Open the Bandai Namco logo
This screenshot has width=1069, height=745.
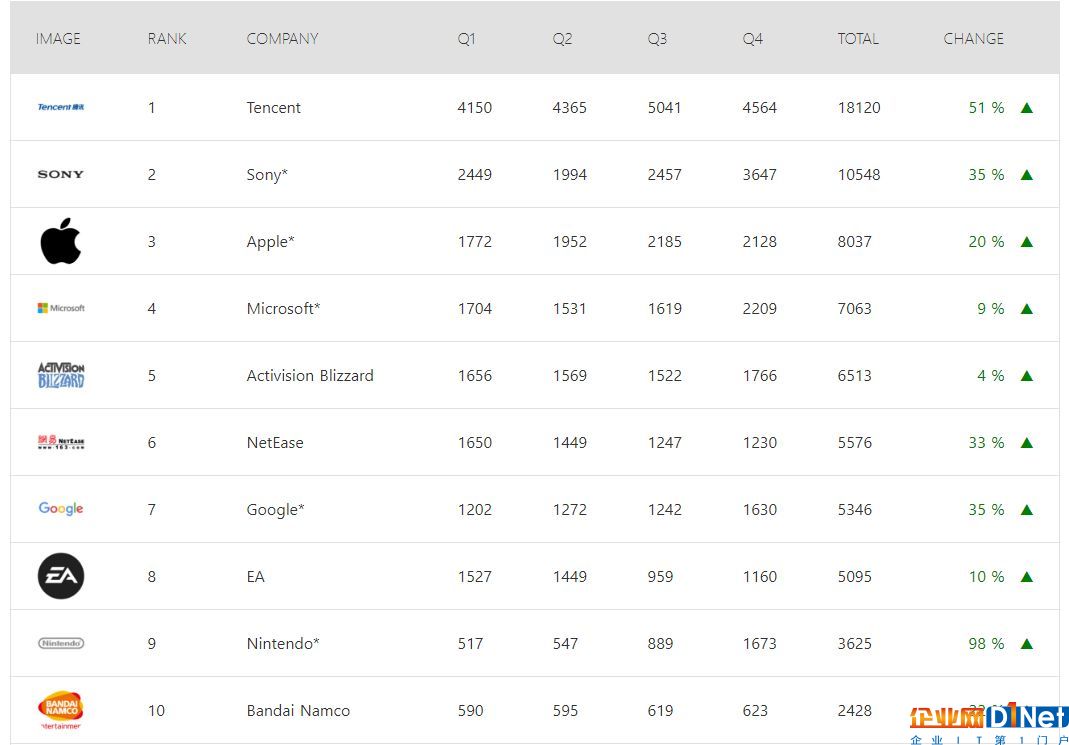pyautogui.click(x=61, y=710)
